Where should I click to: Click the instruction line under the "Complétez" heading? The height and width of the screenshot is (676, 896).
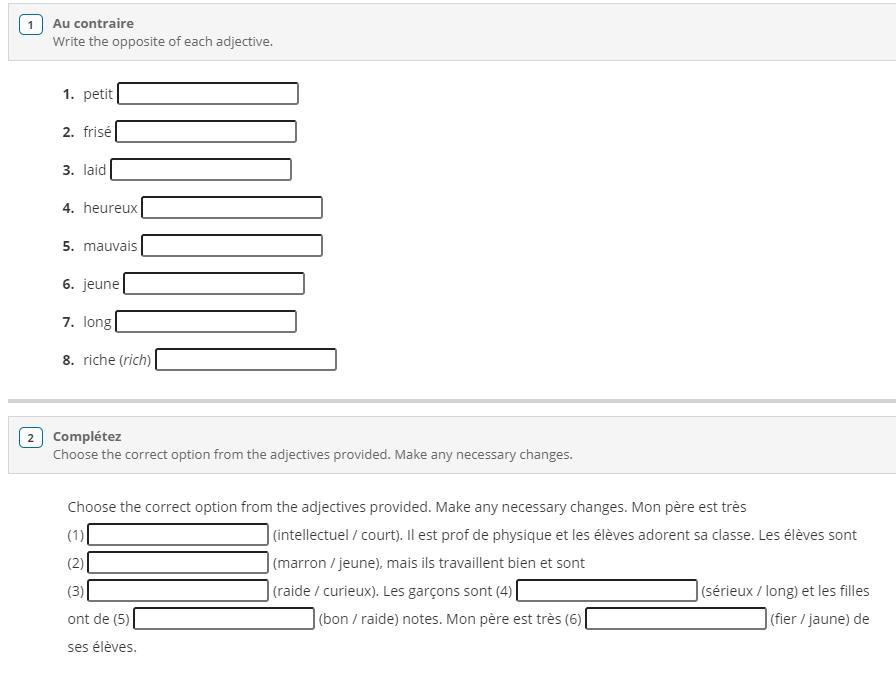313,455
